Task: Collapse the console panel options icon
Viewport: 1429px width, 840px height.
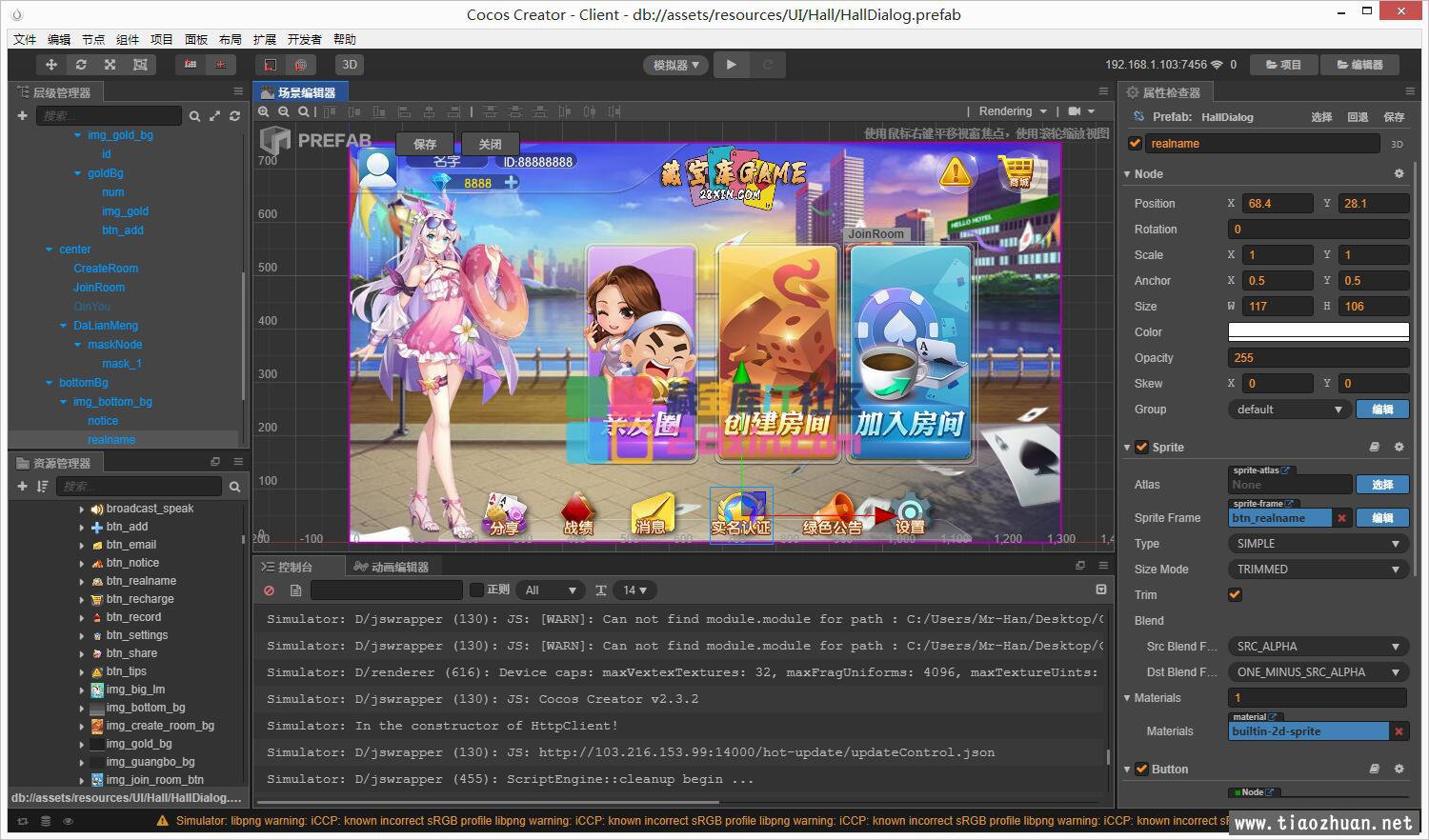Action: click(x=1101, y=590)
